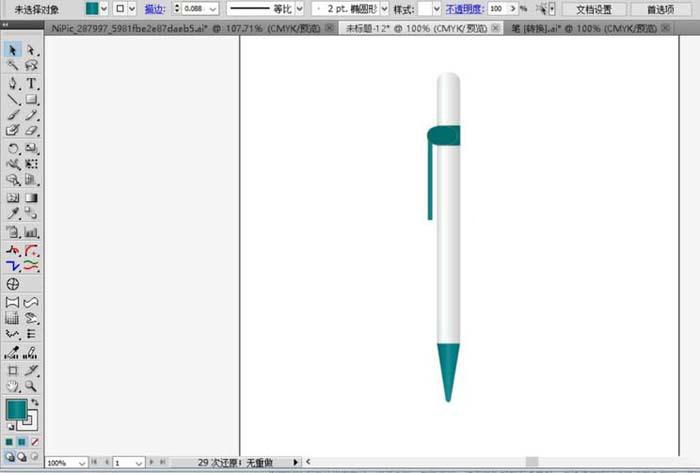Select the Rectangle tool
This screenshot has width=700, height=473.
31,99
